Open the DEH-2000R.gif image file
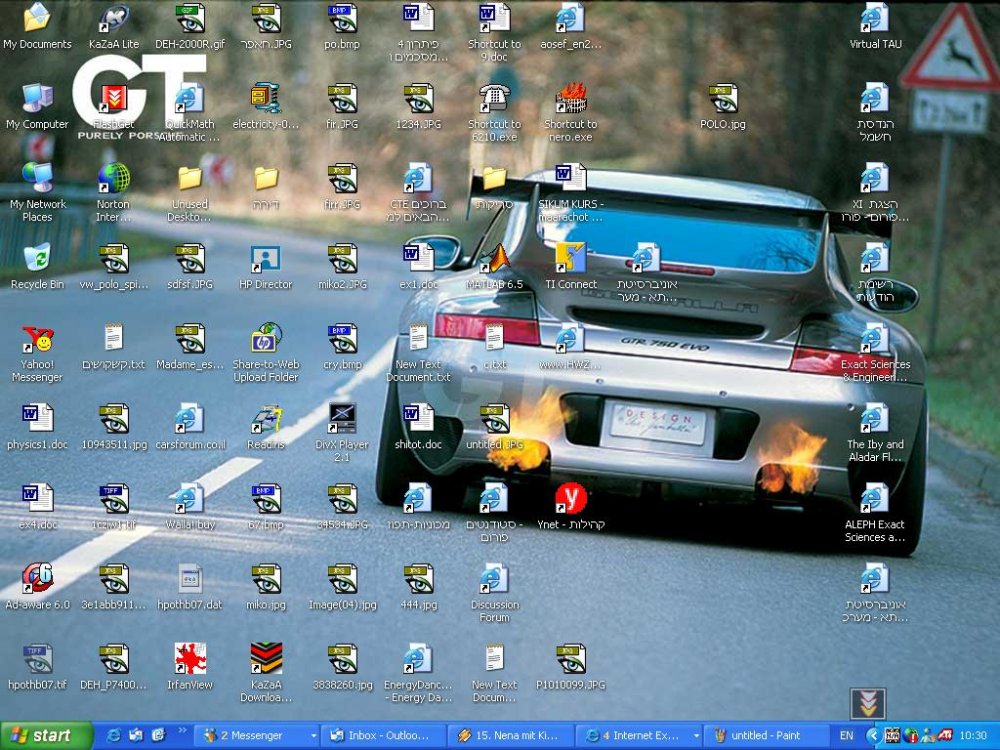The width and height of the screenshot is (1000, 750). point(189,18)
